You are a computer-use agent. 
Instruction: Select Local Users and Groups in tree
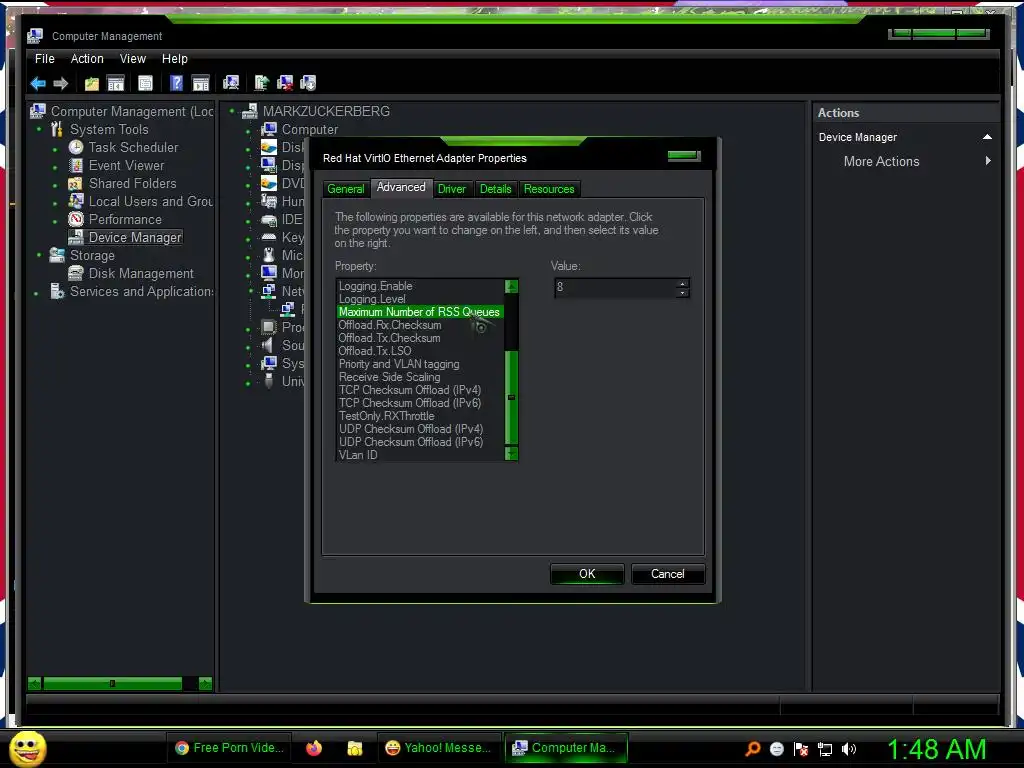point(150,201)
